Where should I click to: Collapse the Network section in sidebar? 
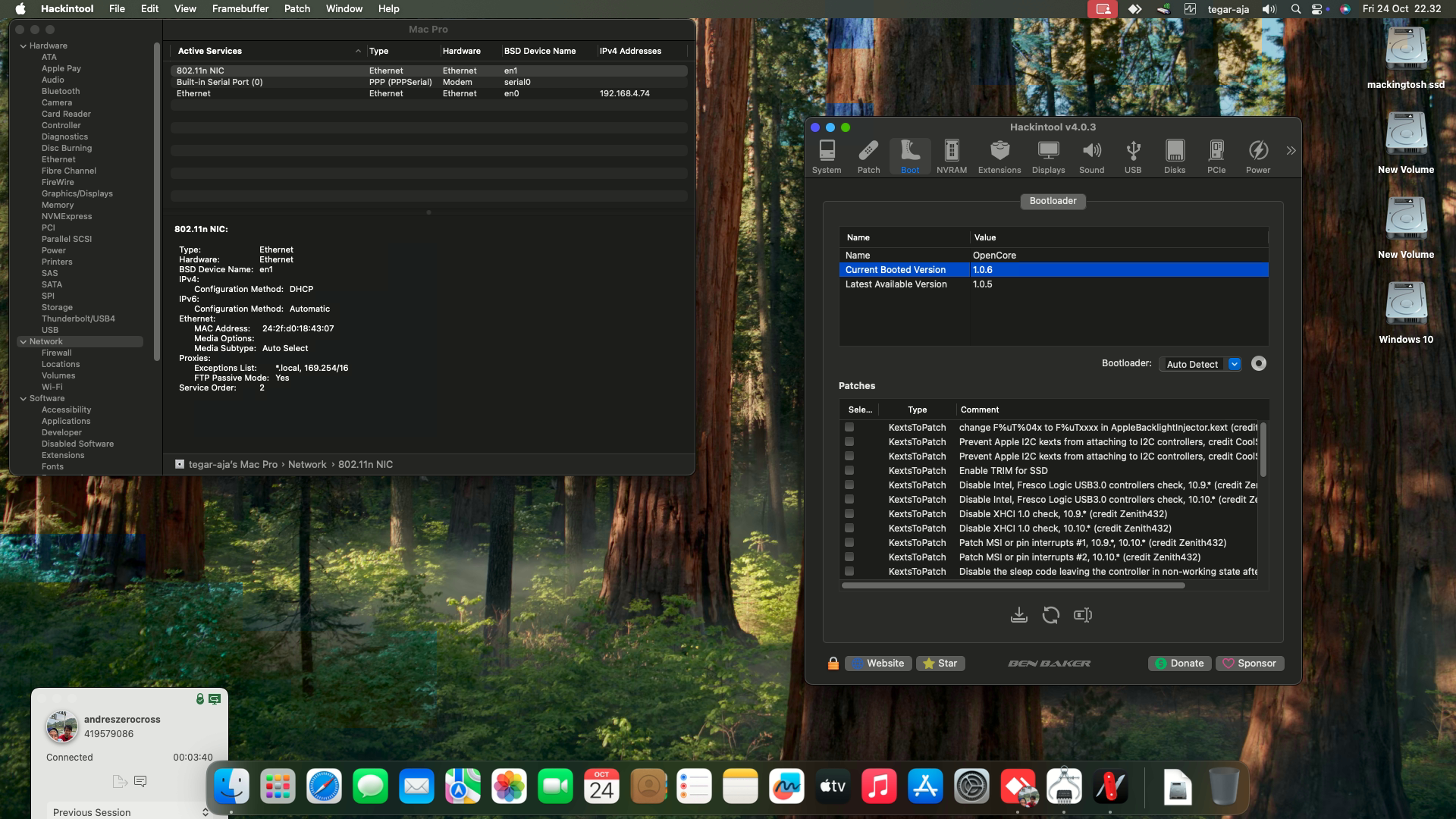tap(24, 342)
